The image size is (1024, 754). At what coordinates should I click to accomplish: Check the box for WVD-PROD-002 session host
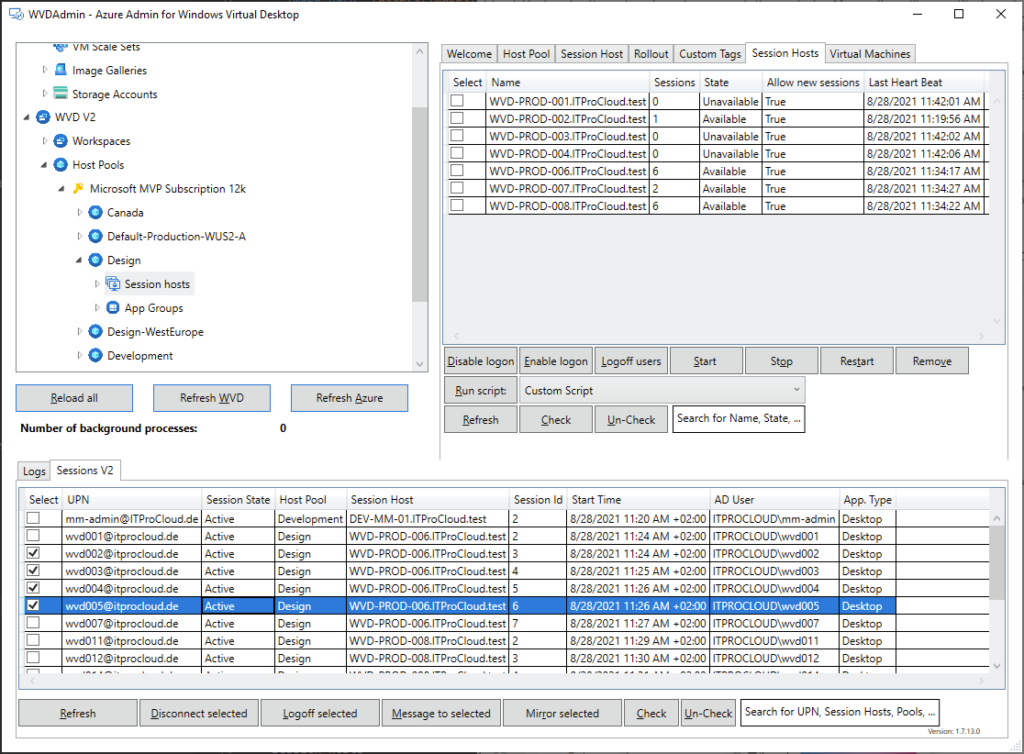457,119
